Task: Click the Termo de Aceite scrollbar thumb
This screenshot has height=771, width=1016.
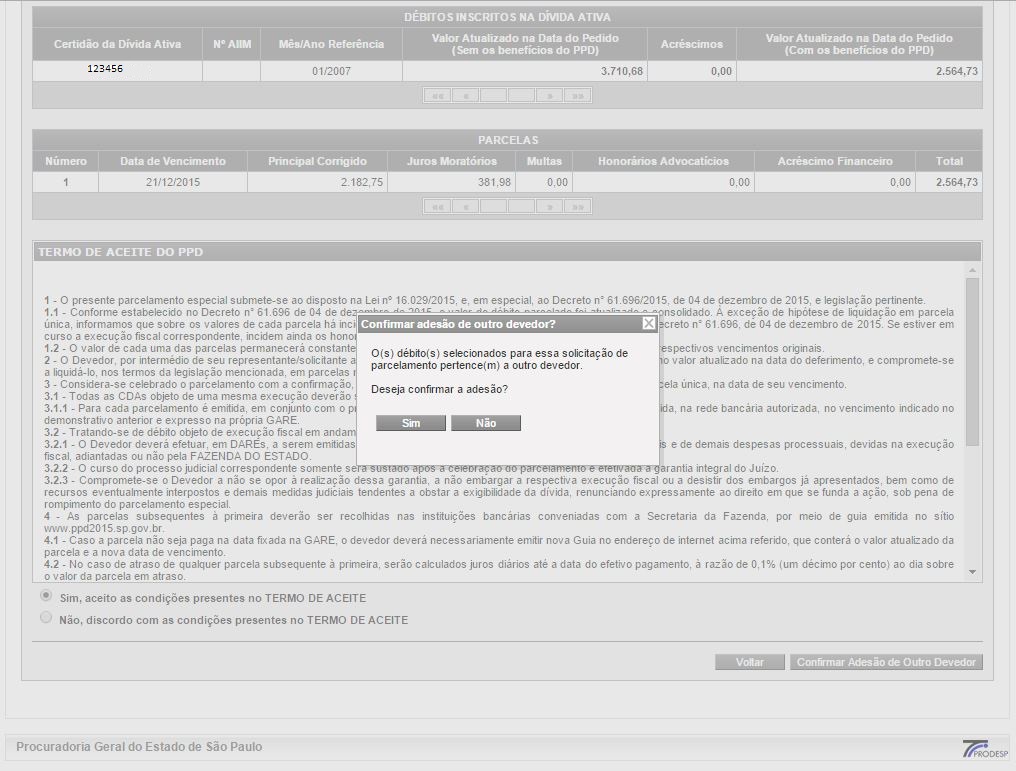Action: point(973,360)
